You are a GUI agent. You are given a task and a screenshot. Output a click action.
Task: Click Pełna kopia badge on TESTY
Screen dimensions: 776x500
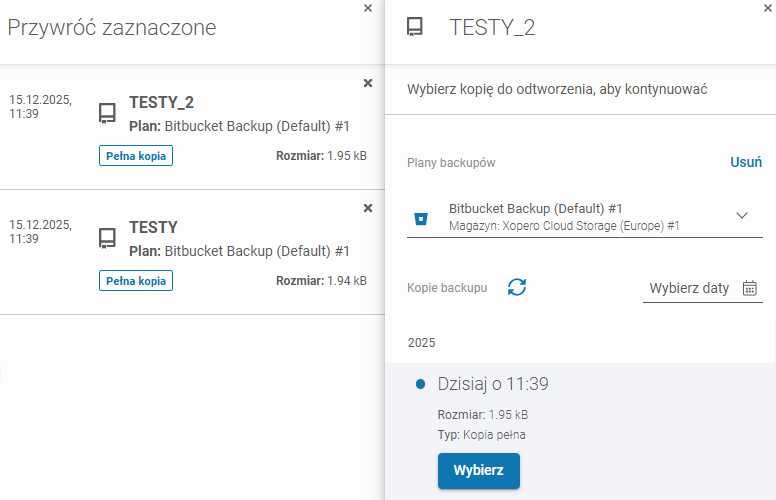coord(136,281)
